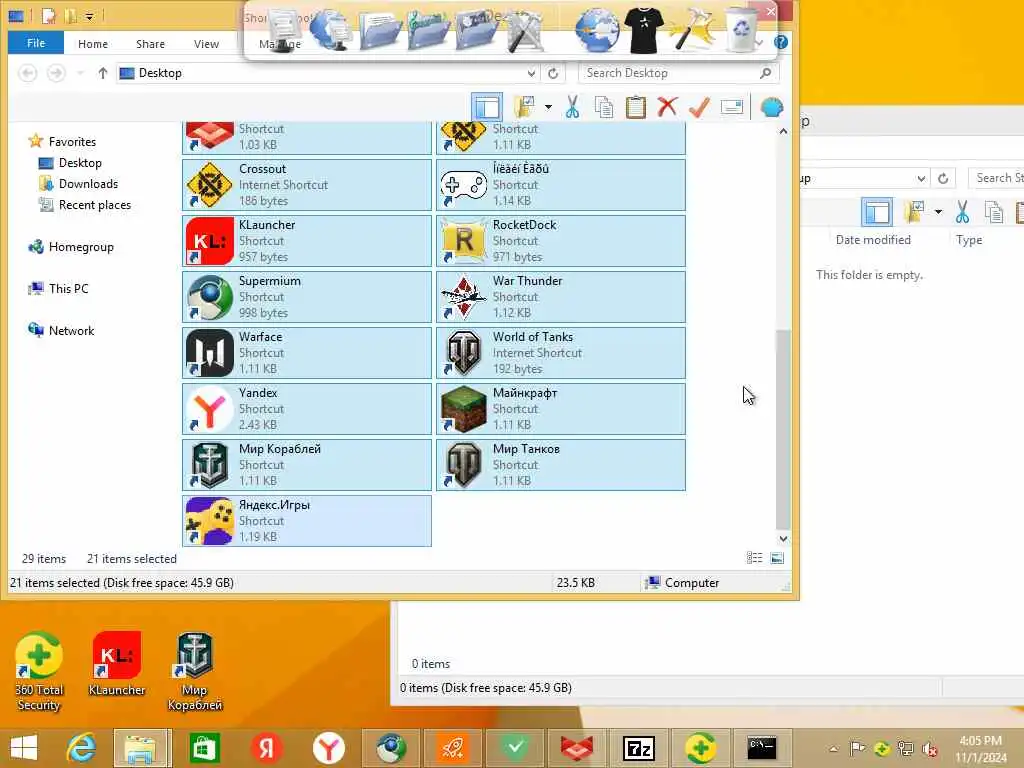Open the Мир Кораблей desktop shortcut
1024x768 pixels.
click(195, 671)
